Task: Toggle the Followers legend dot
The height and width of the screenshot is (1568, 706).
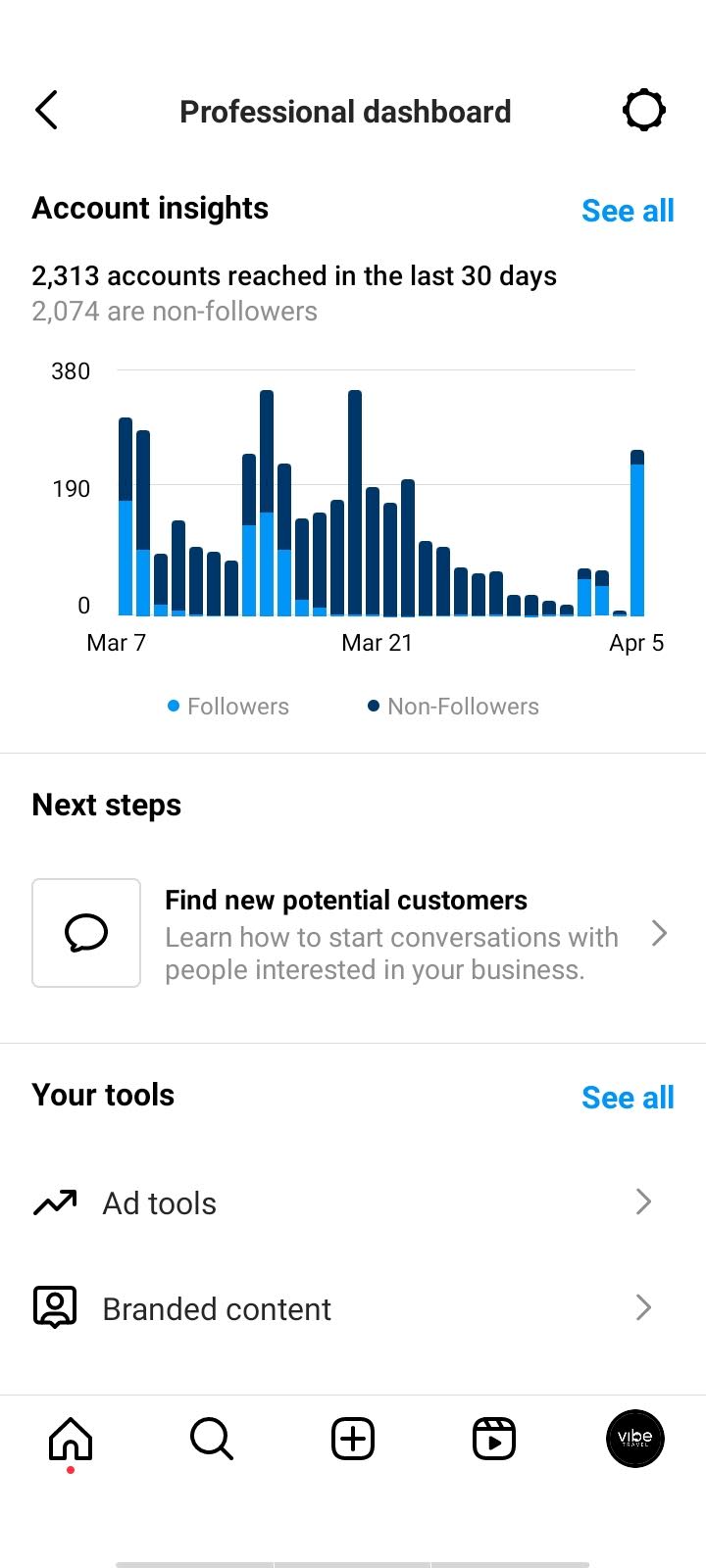Action: point(174,706)
